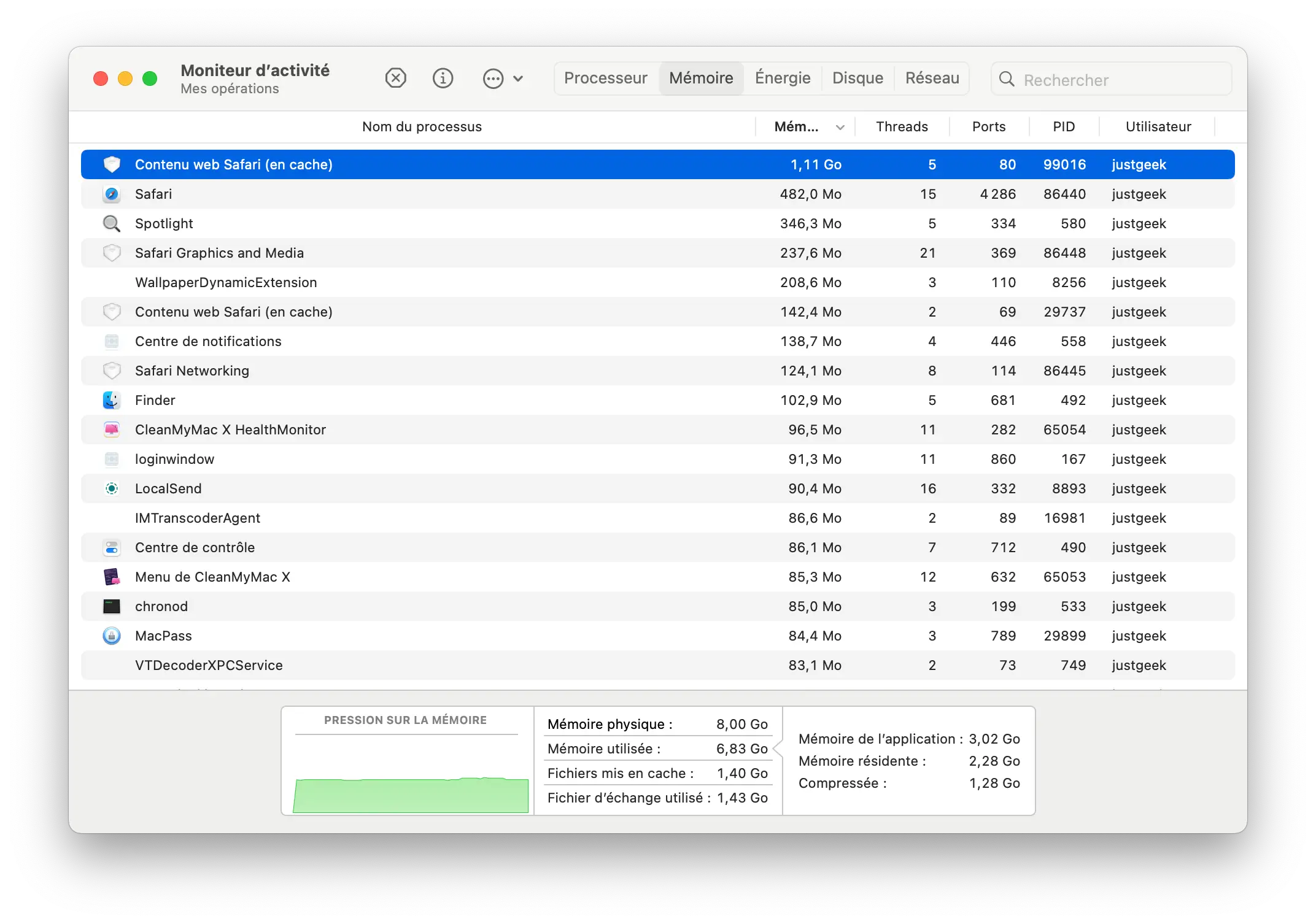Click the Compressée 1,28 Go entry
Viewport: 1316px width, 924px height.
coord(909,783)
